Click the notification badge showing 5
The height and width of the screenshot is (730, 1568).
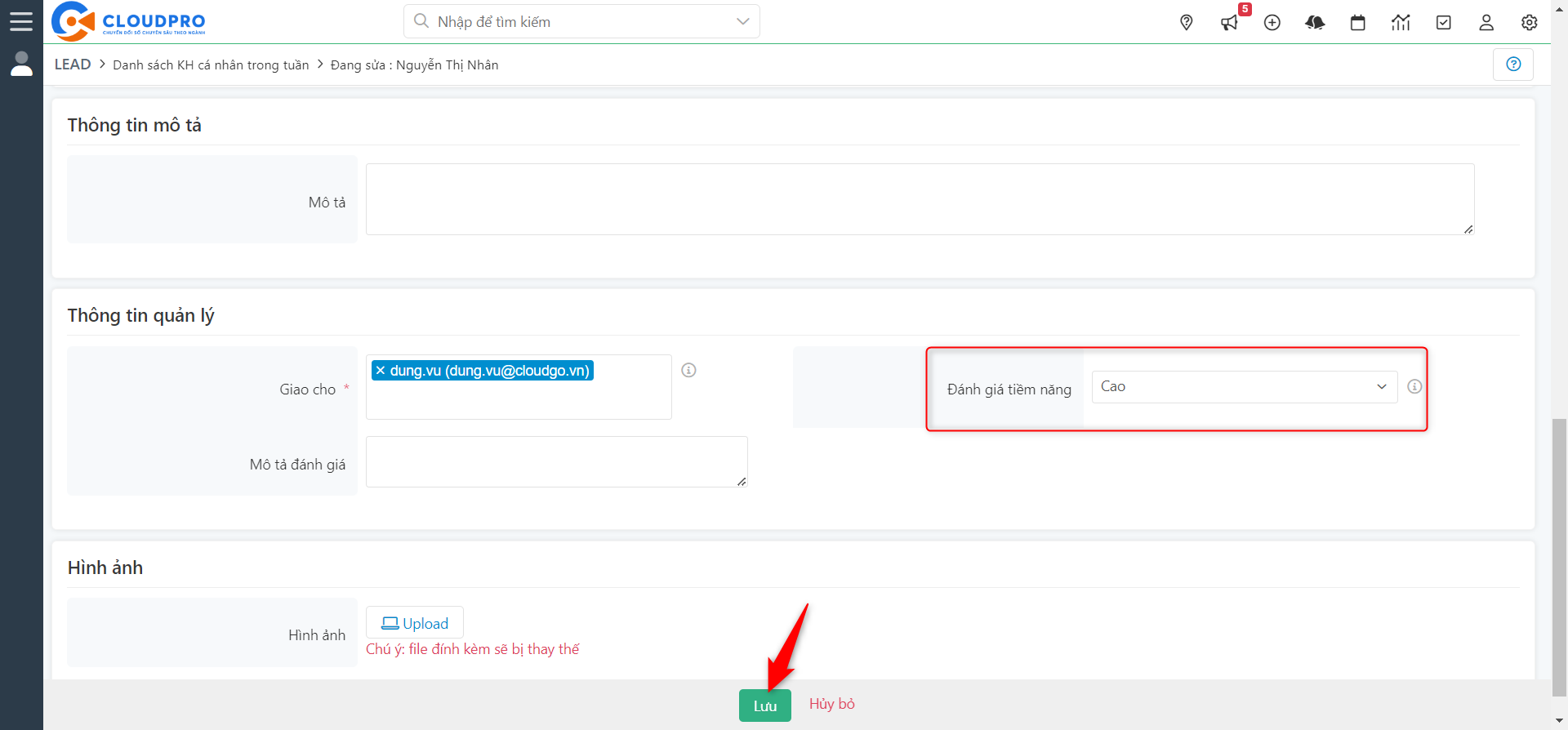pyautogui.click(x=1245, y=9)
